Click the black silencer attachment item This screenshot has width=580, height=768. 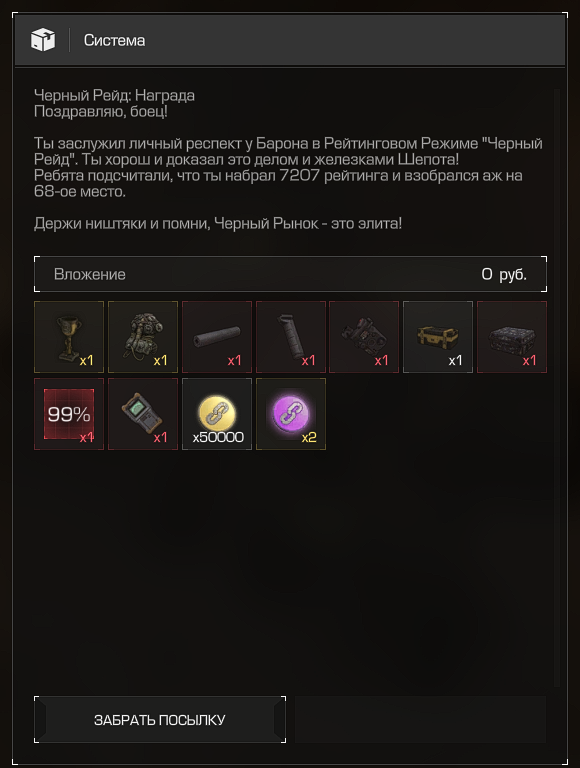point(217,337)
